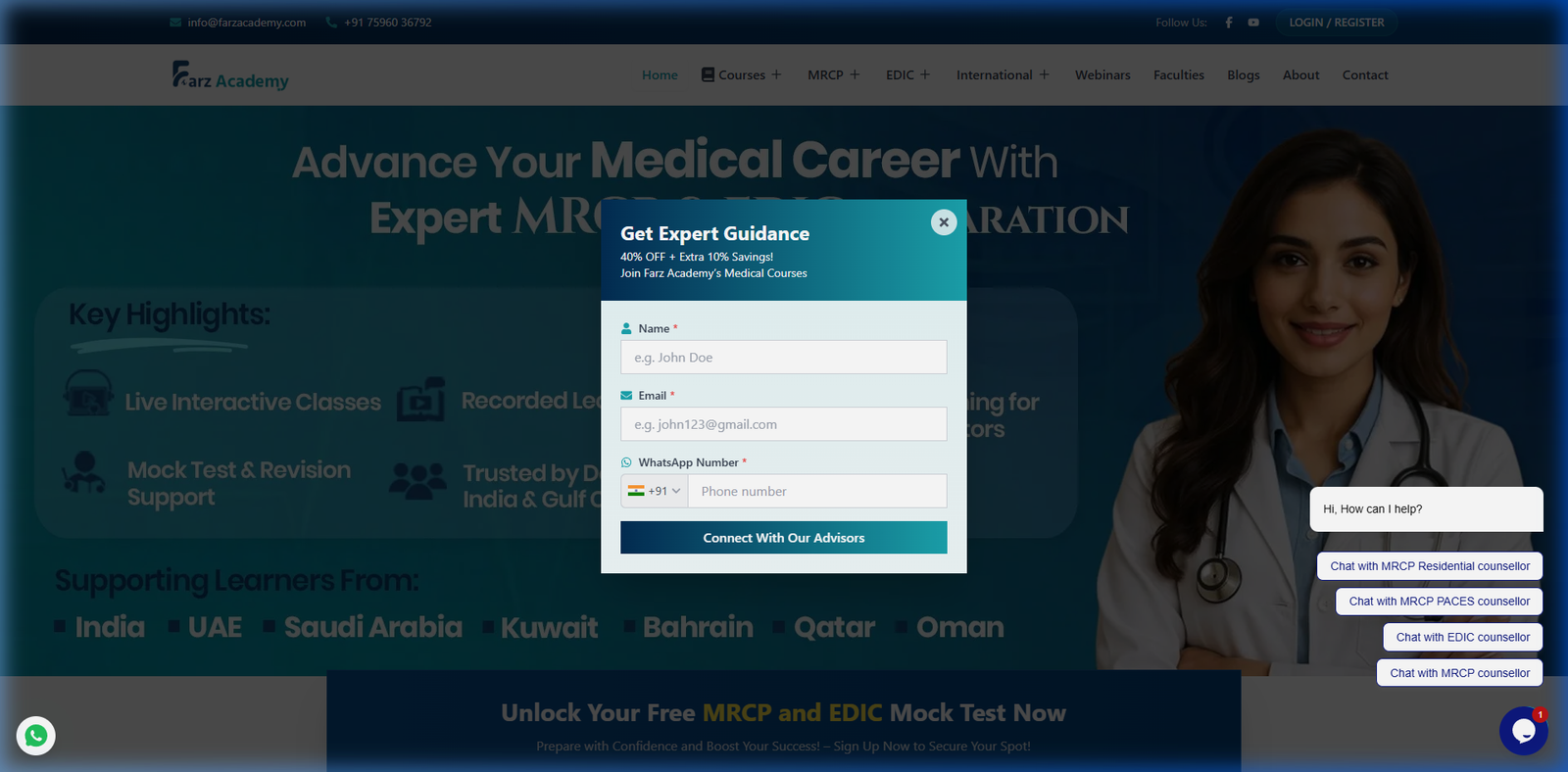Click the 'India' country text
The height and width of the screenshot is (772, 1568).
pyautogui.click(x=110, y=627)
